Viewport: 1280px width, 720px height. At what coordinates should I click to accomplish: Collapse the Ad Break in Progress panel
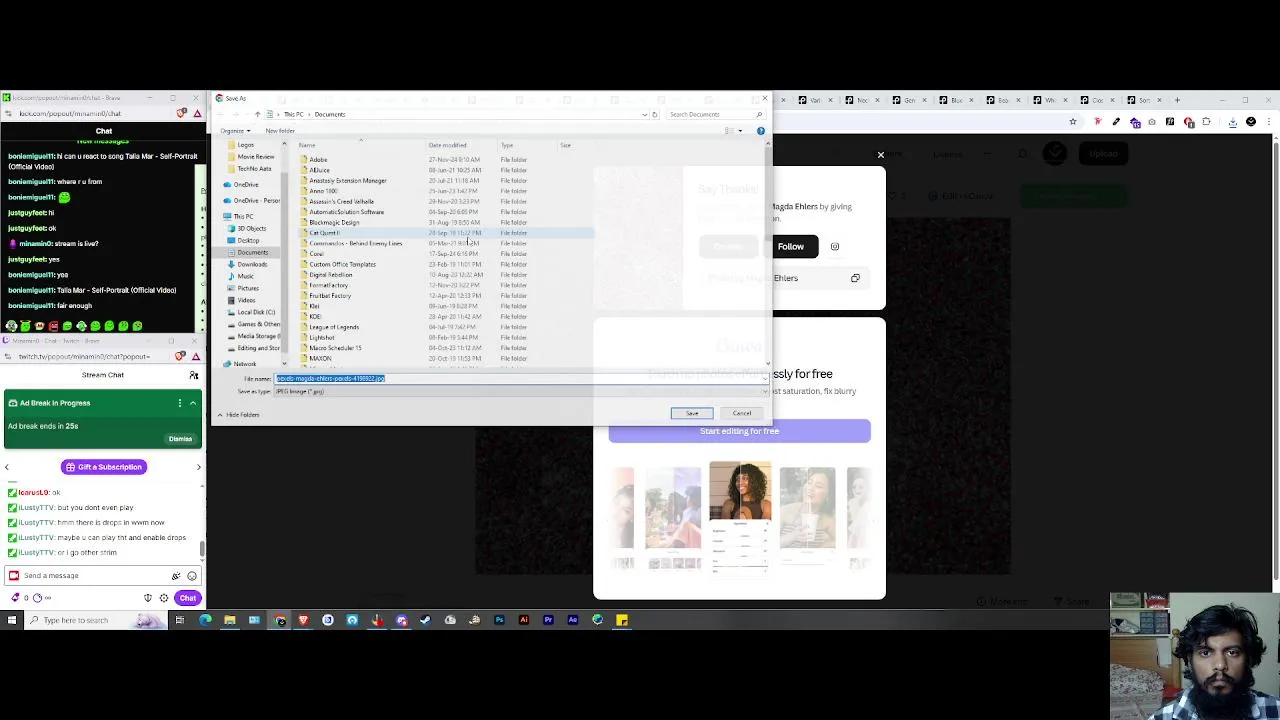[193, 403]
